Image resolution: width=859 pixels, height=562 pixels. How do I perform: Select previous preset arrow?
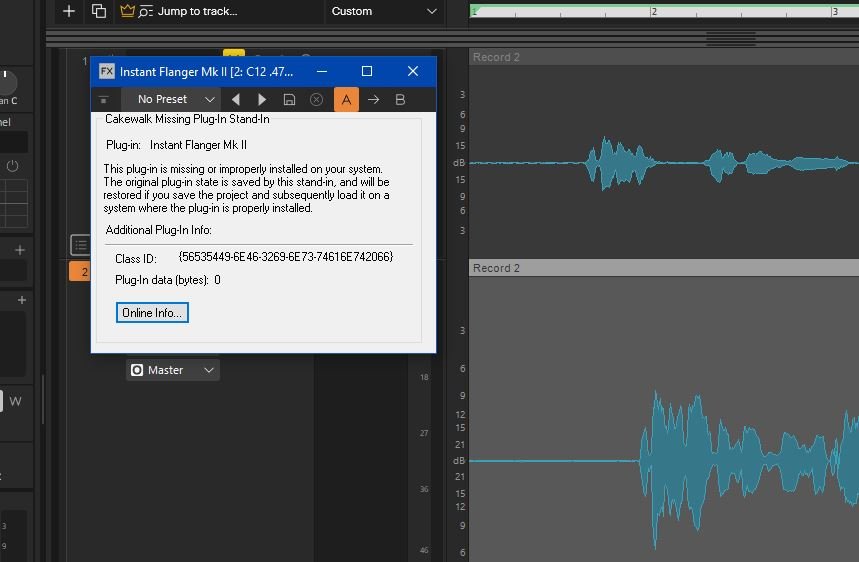click(x=236, y=99)
